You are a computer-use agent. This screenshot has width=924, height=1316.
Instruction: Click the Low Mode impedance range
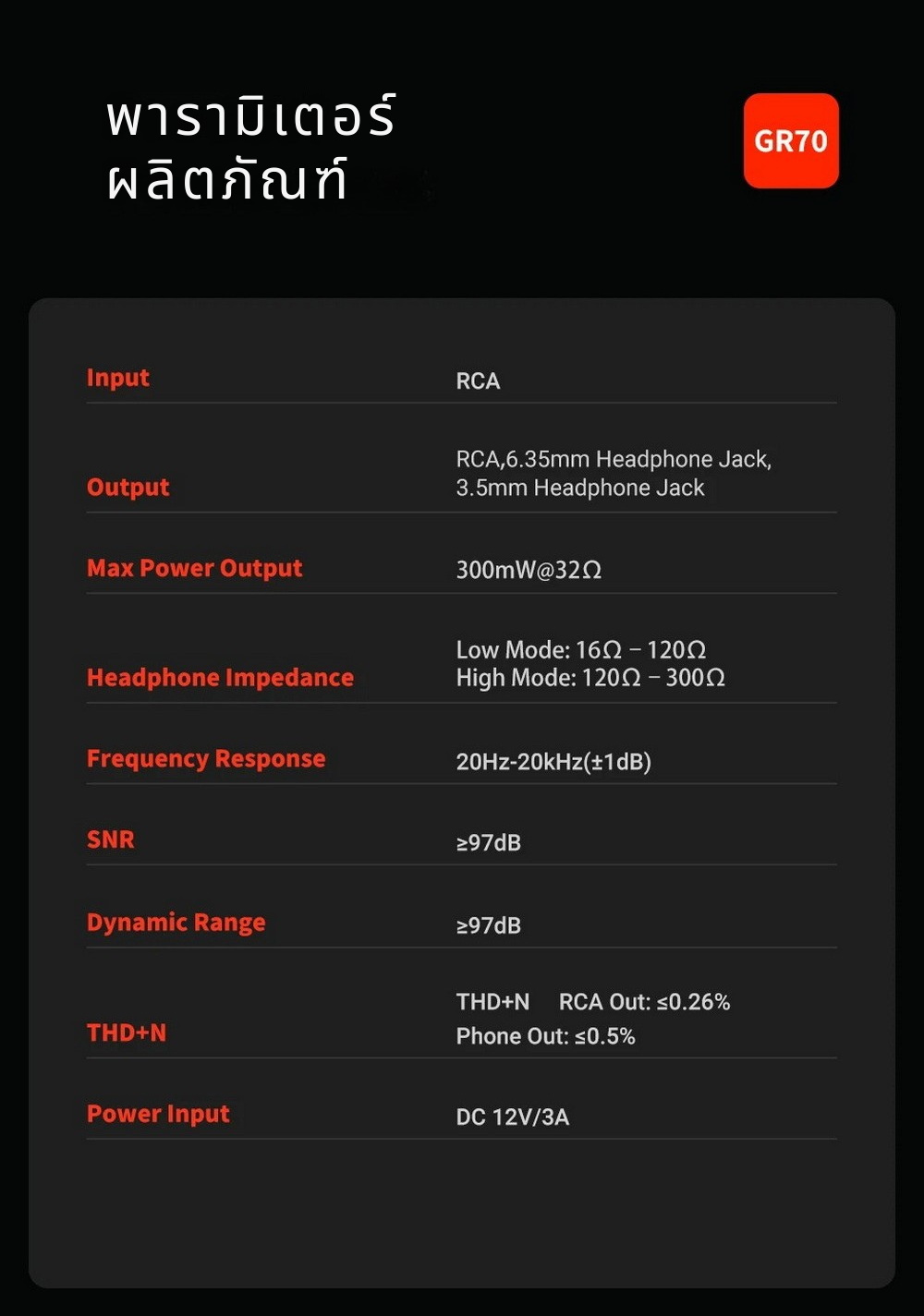click(581, 650)
